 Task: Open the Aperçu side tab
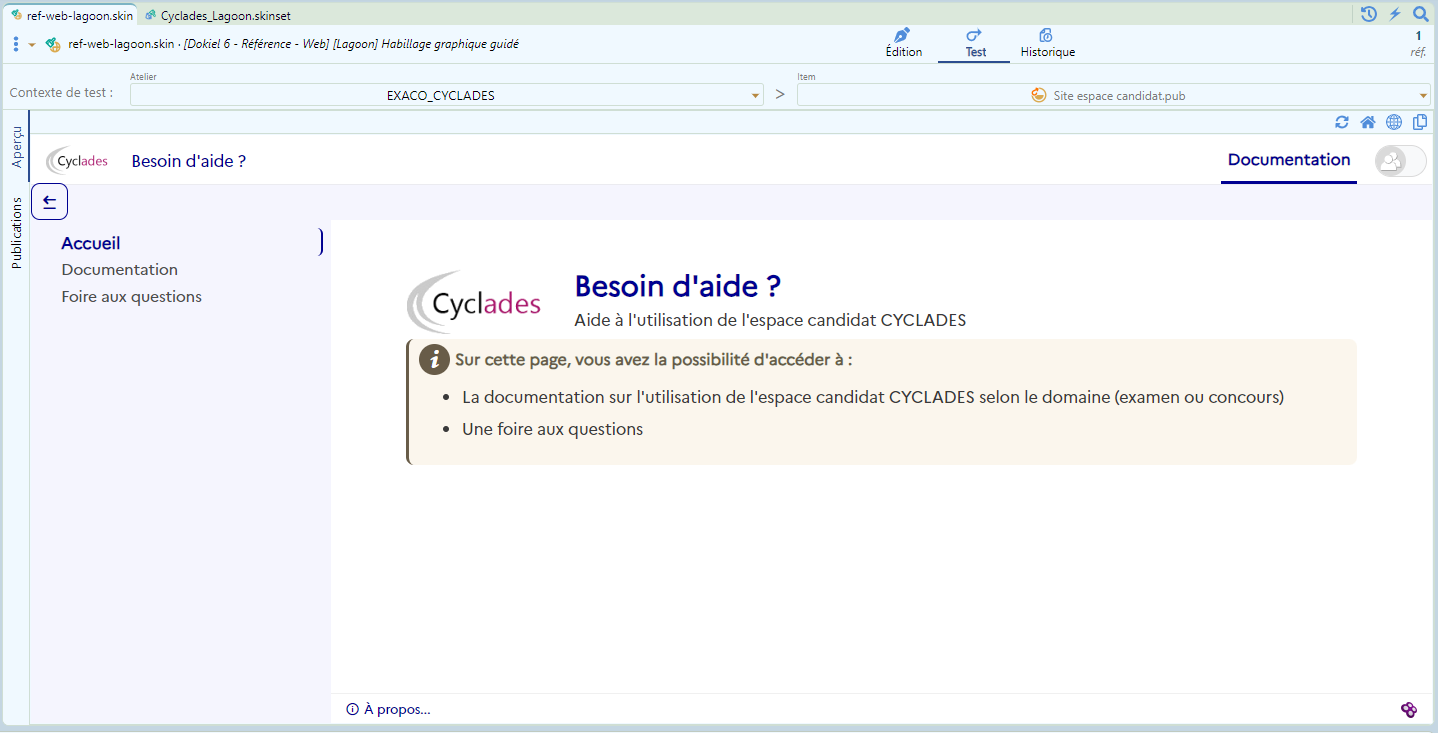point(17,146)
